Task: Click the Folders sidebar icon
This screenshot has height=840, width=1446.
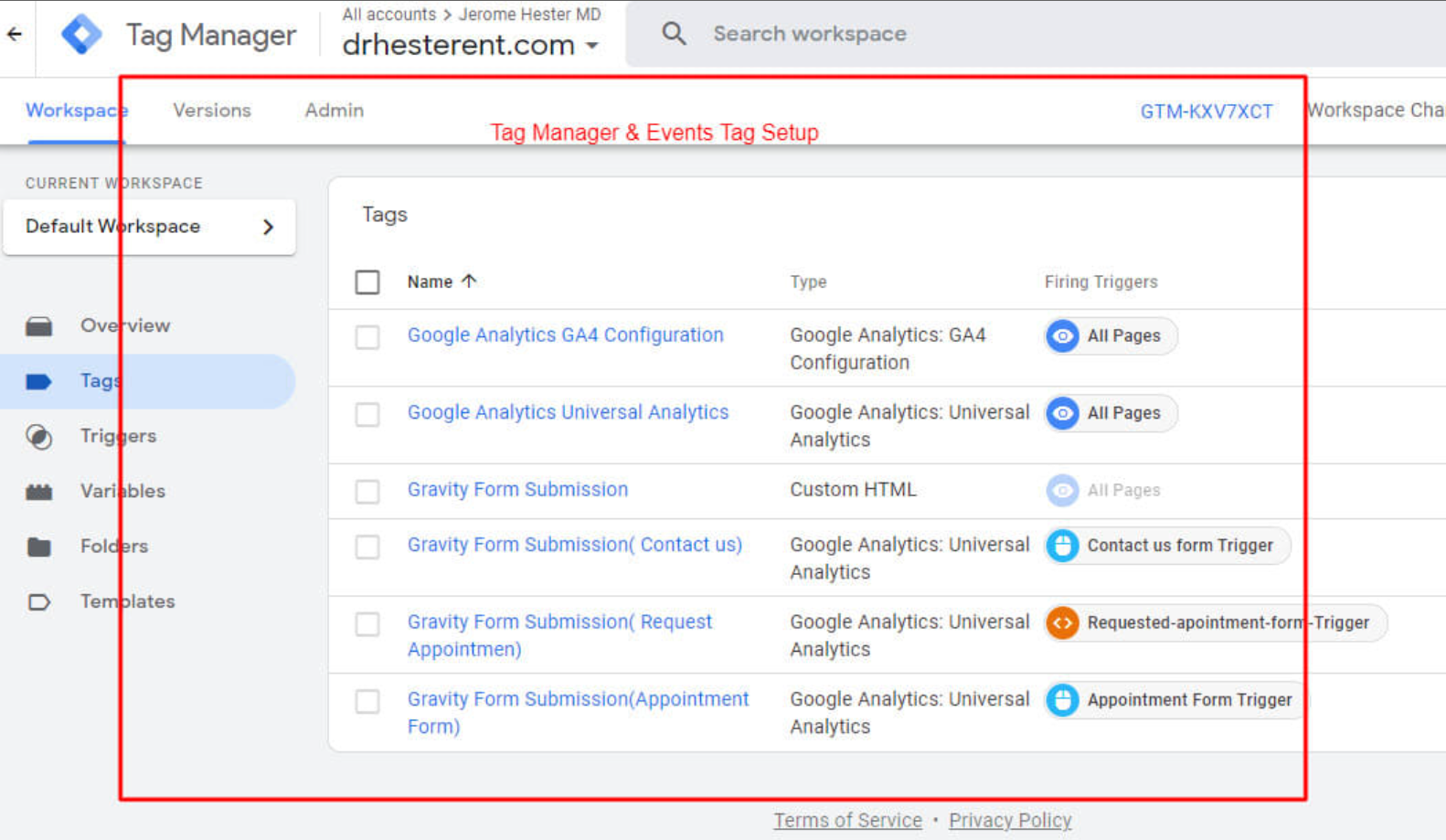Action: tap(38, 547)
